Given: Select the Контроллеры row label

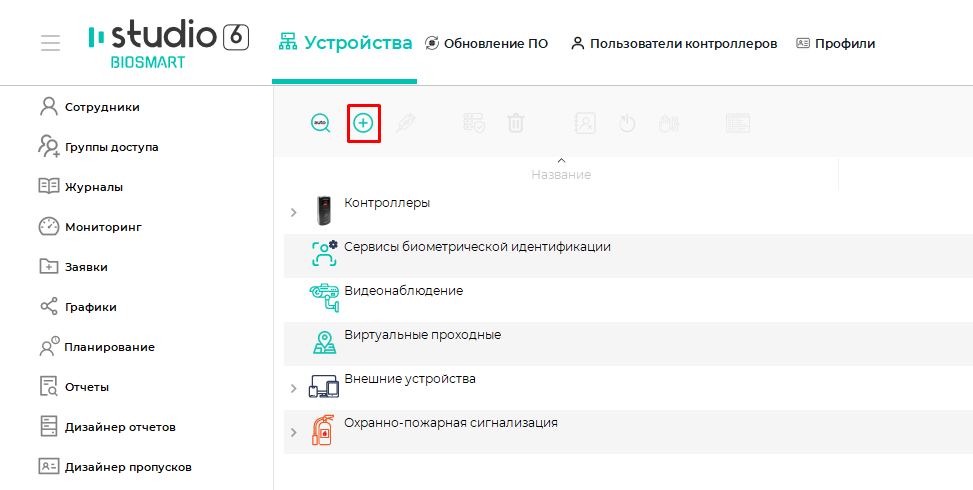Looking at the screenshot, I should pyautogui.click(x=387, y=203).
